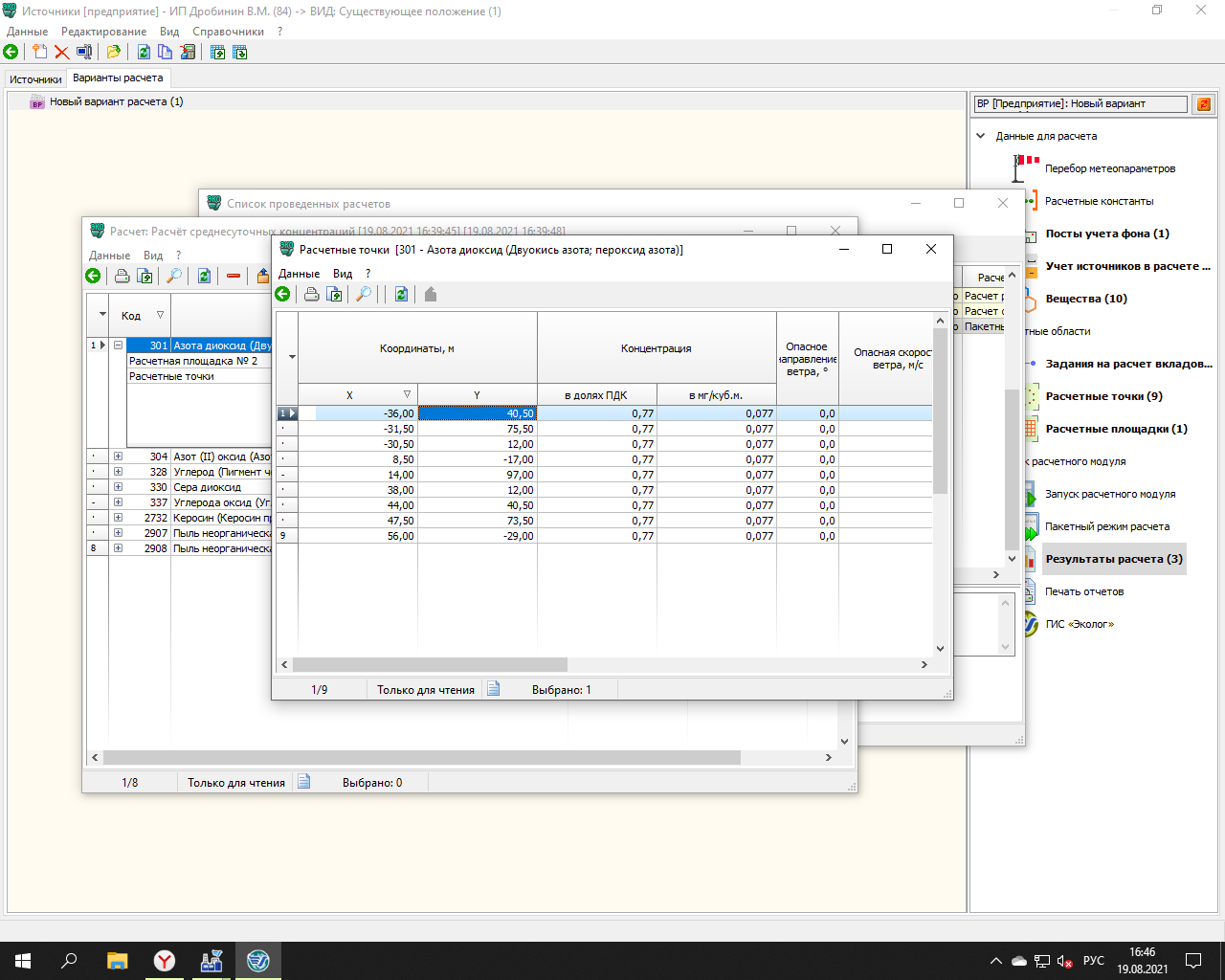Click printer icon in Расчетные точки toolbar
This screenshot has height=980, width=1225.
coord(311,295)
